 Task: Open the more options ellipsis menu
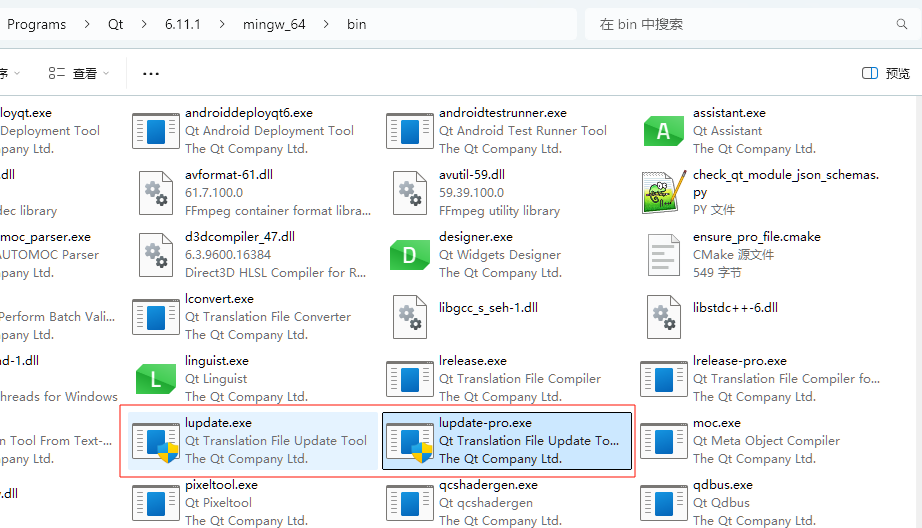[151, 73]
